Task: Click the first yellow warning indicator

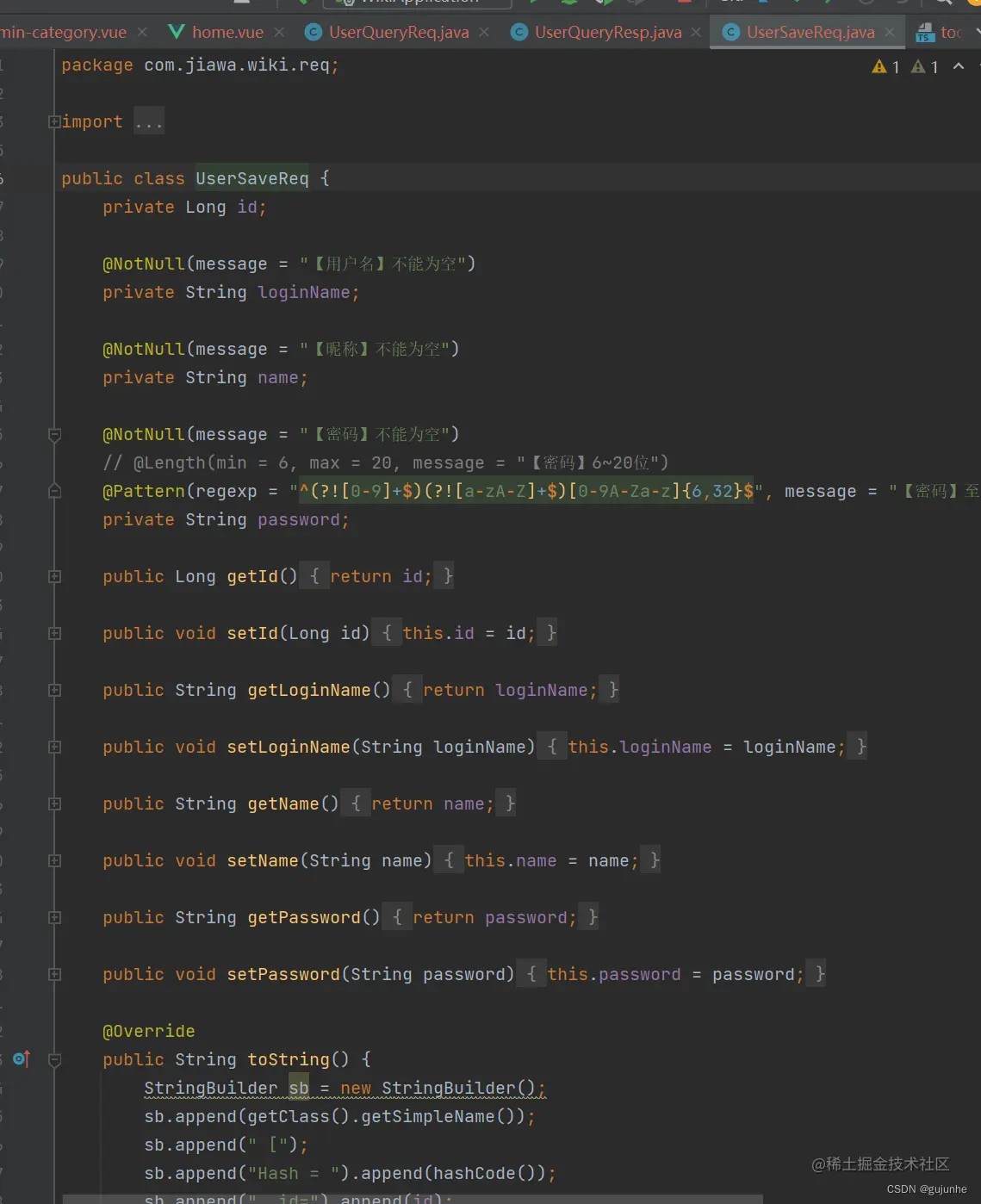Action: (x=885, y=66)
